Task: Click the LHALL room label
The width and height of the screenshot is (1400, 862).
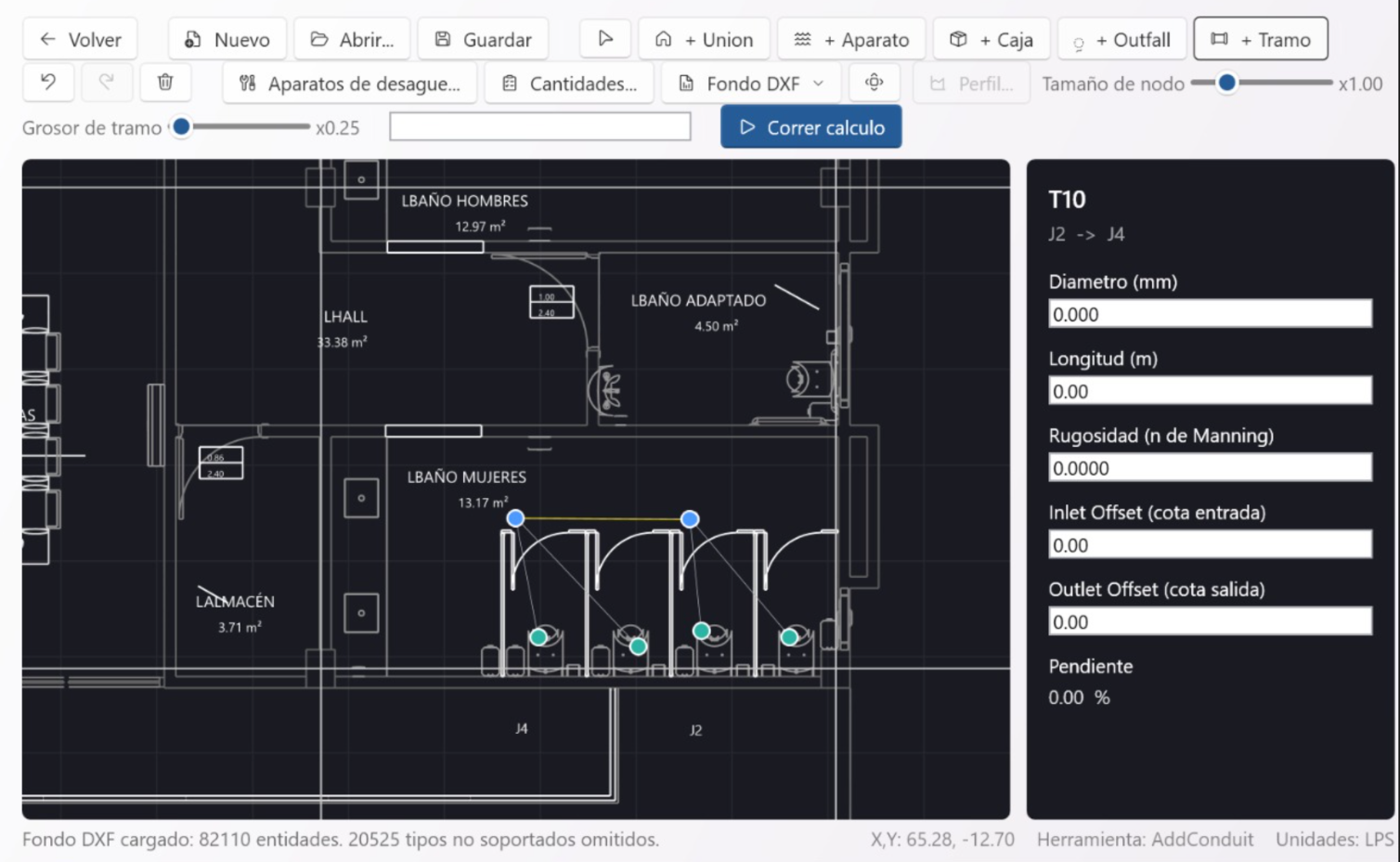Action: [x=345, y=318]
